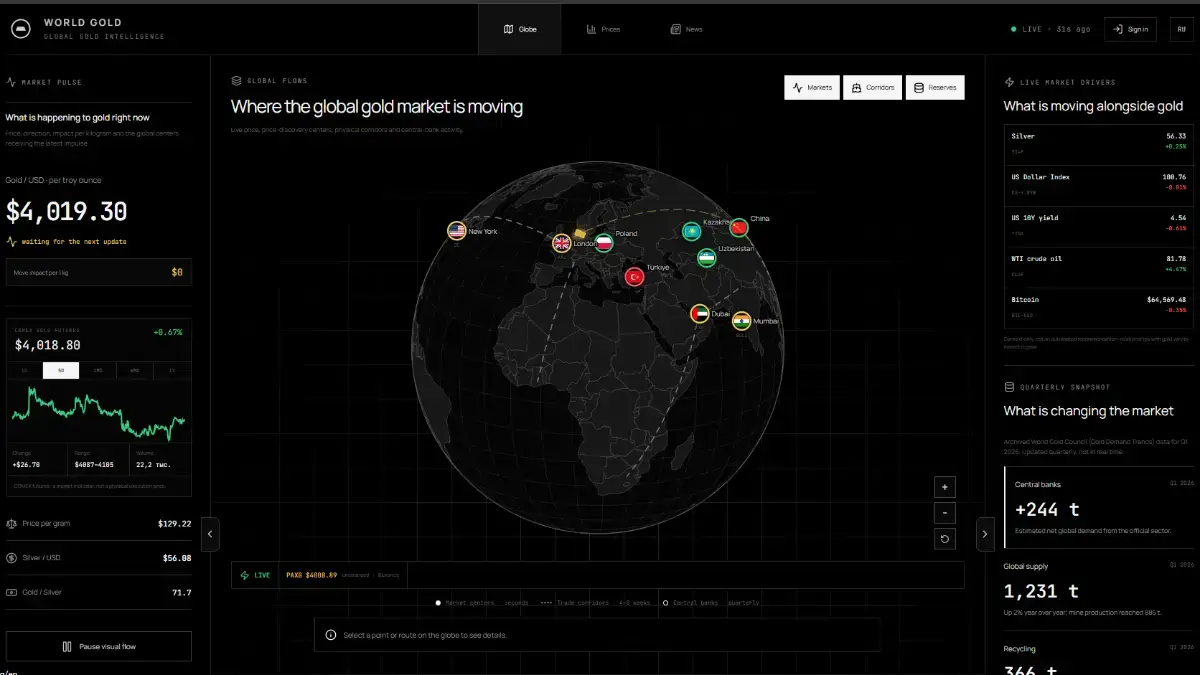This screenshot has height=675, width=1200.
Task: Click the gold bar marker near London
Action: [x=580, y=232]
